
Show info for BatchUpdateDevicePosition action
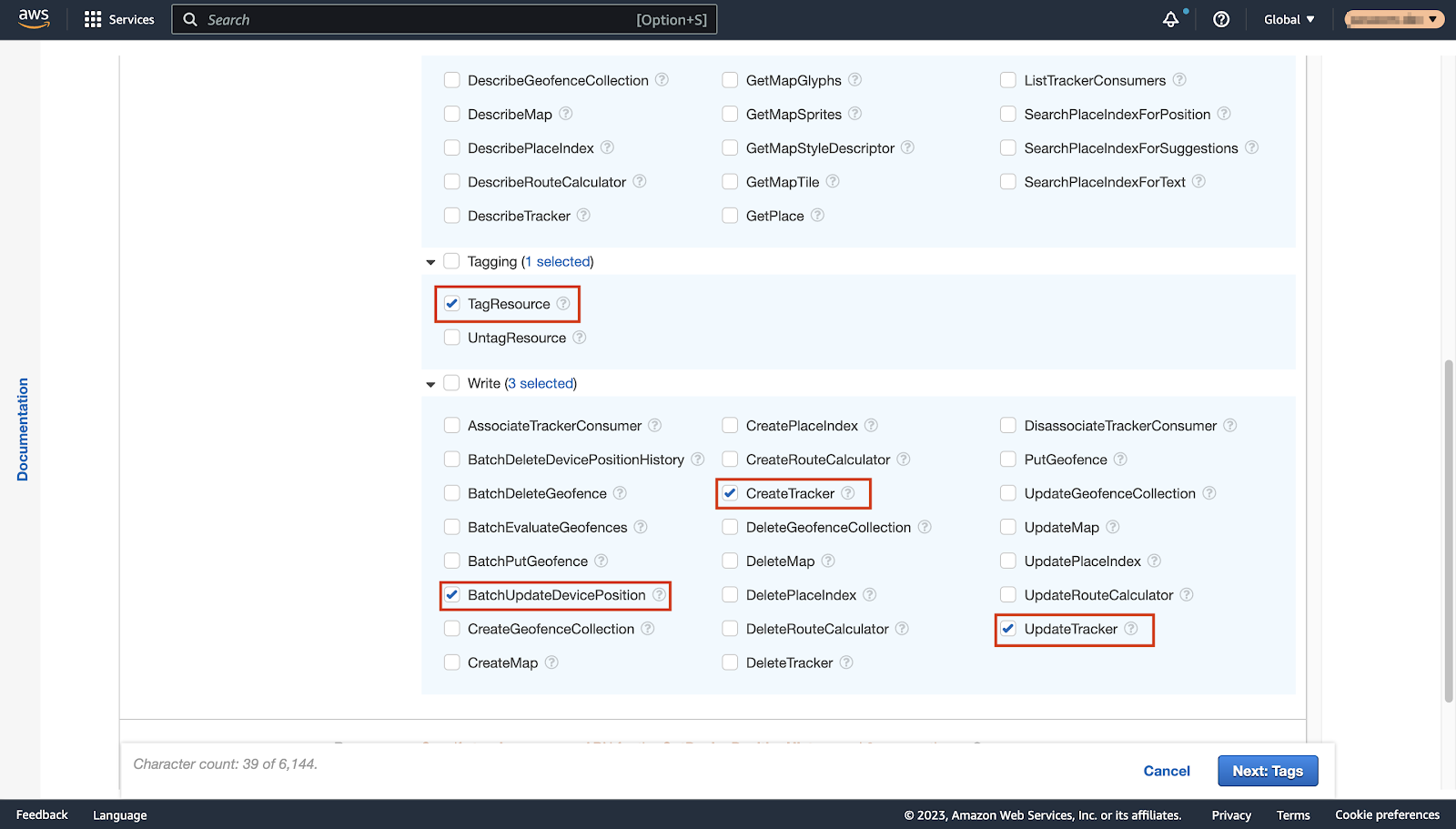point(659,595)
